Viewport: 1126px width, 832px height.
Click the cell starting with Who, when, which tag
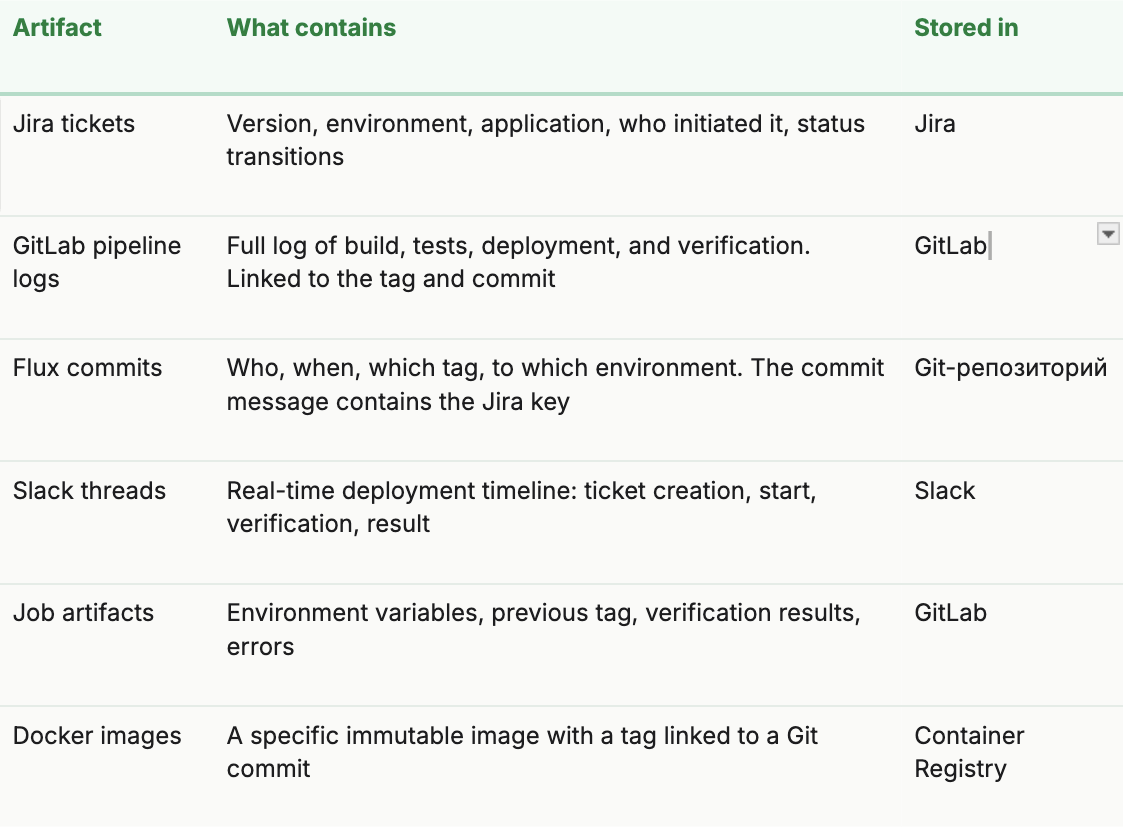555,384
